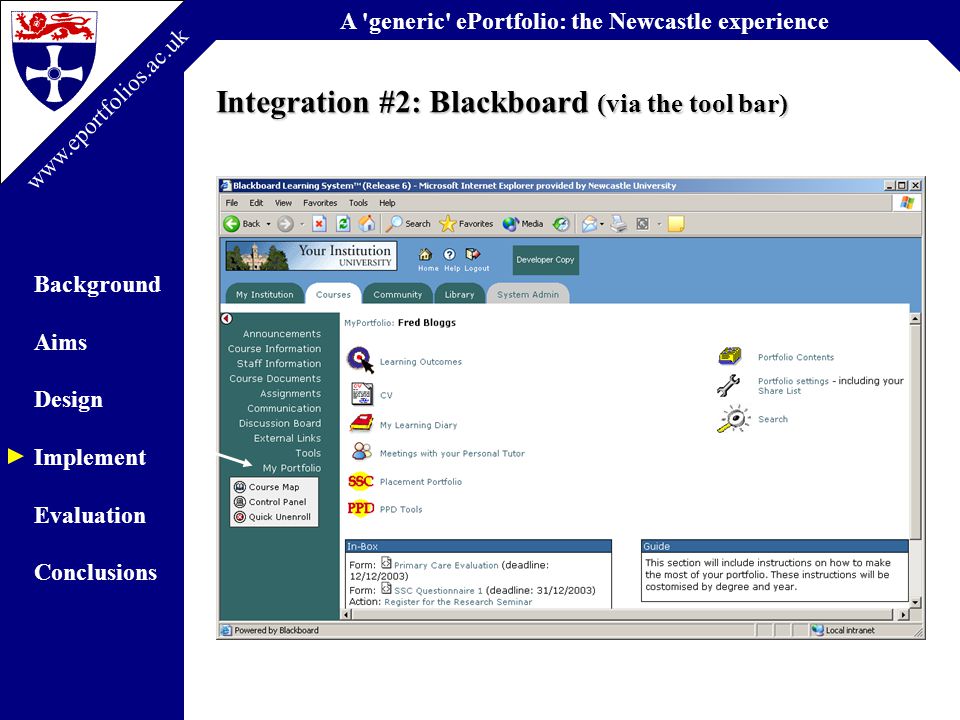Viewport: 960px width, 720px height.
Task: Click the vertical scrollbar down arrow
Action: point(915,603)
